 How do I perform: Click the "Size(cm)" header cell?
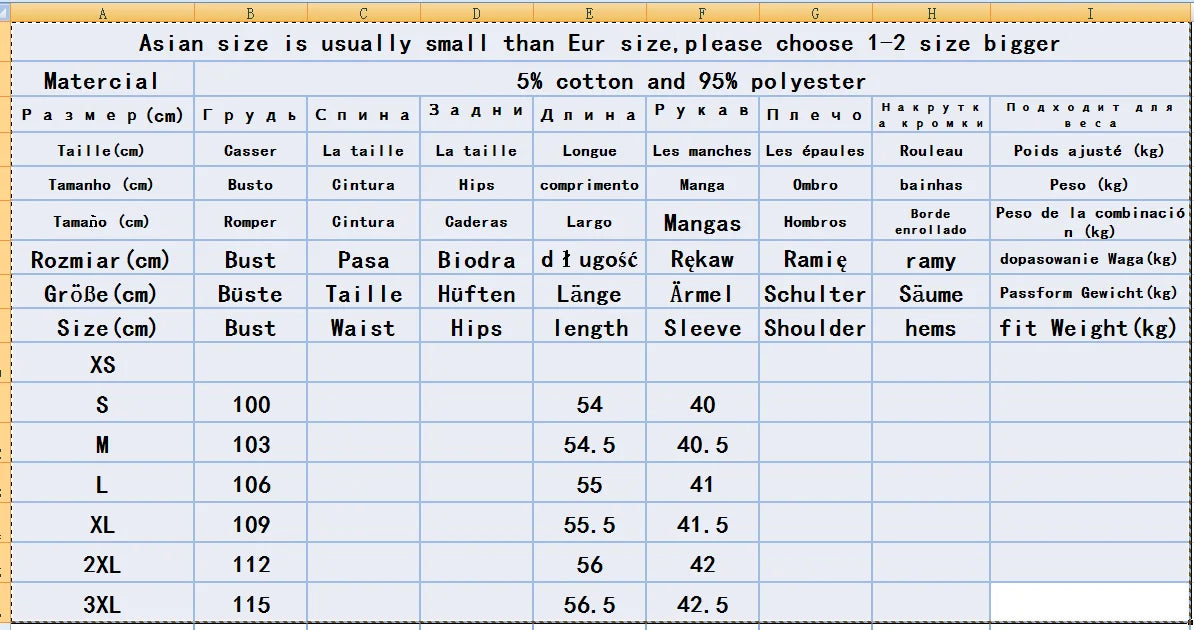pyautogui.click(x=102, y=328)
